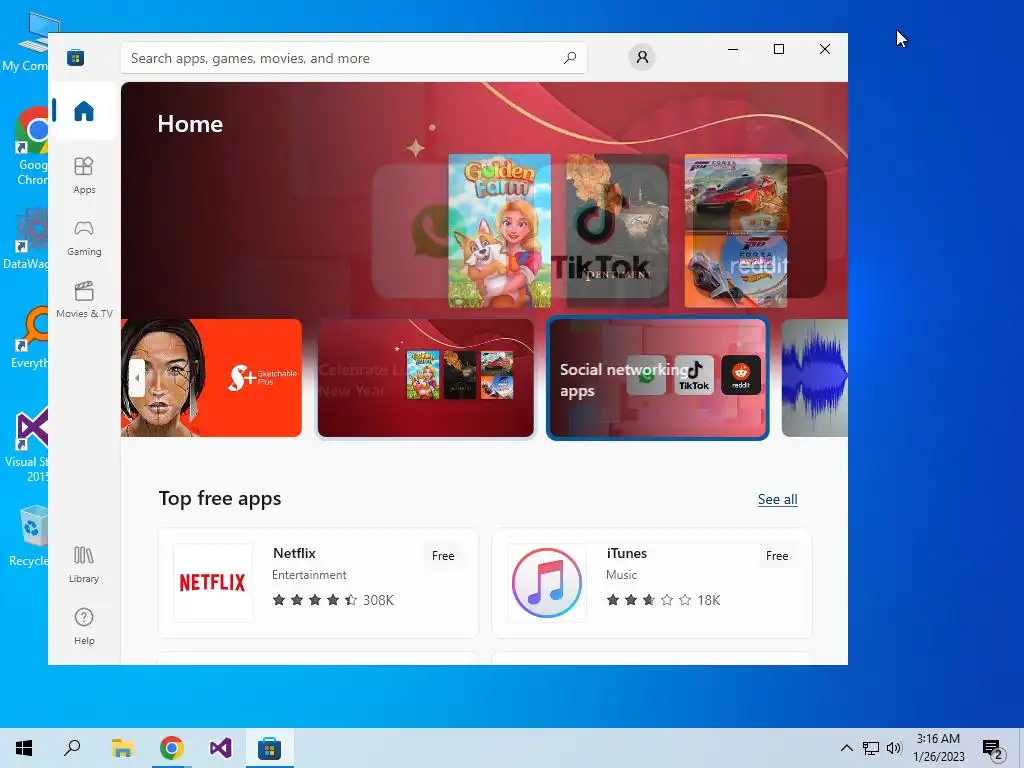Show hidden system tray icons
1024x768 pixels.
(846, 748)
